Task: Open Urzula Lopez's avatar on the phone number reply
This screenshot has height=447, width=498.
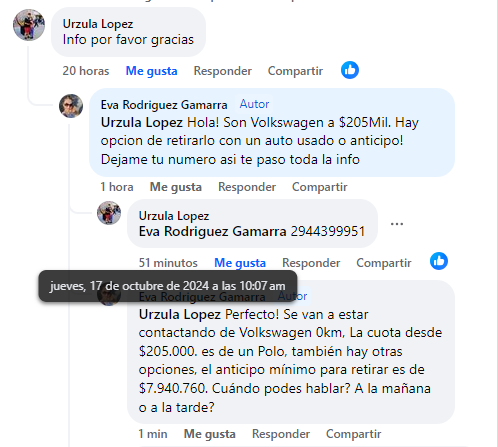Action: pos(109,213)
